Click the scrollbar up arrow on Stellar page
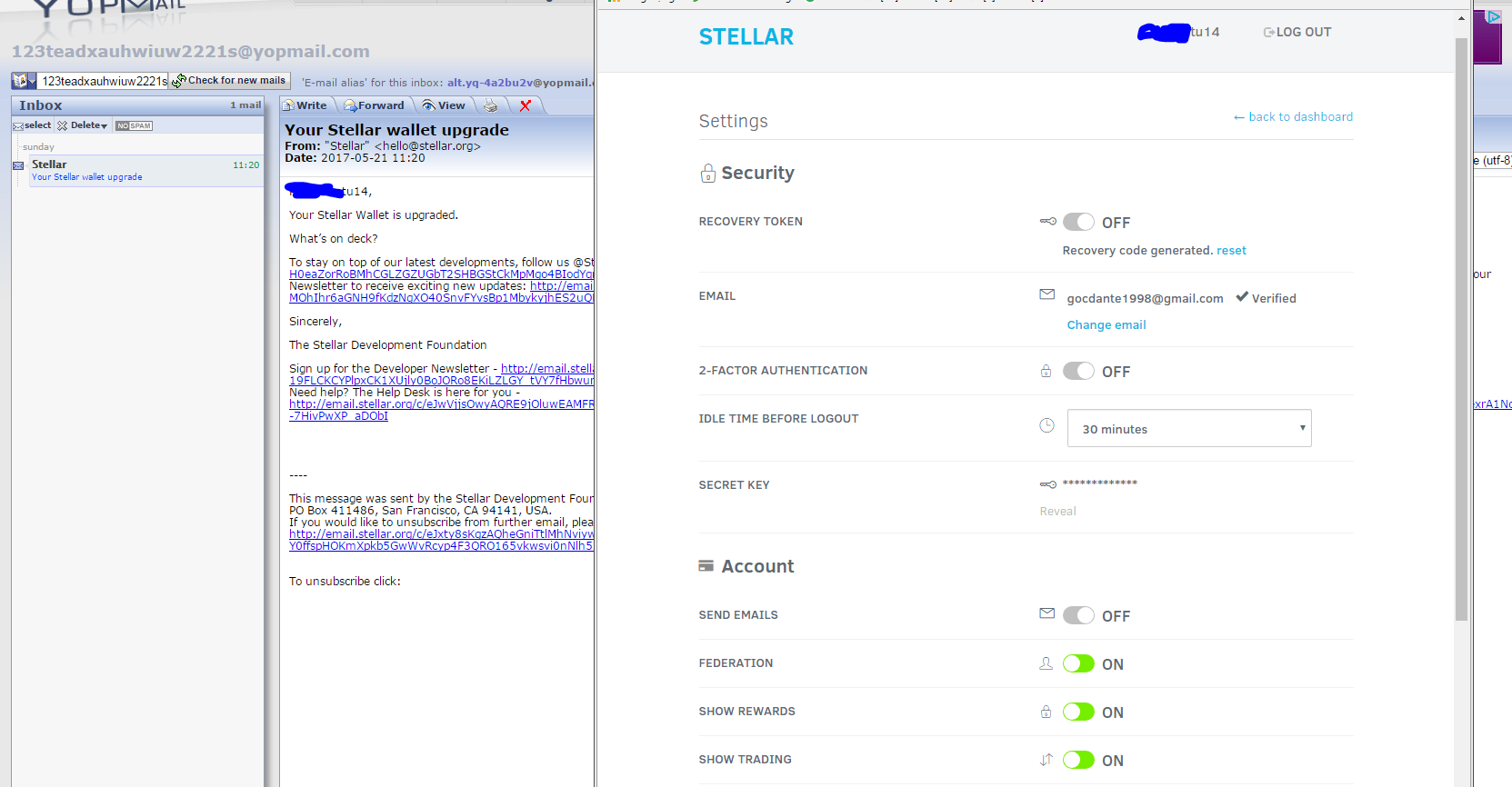 (x=1462, y=17)
